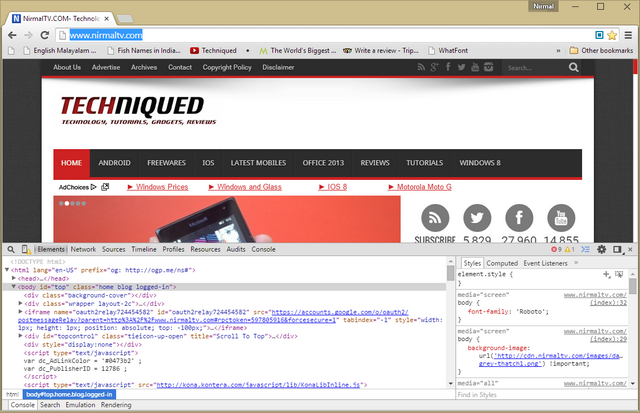
Task: Reload the page with the refresh icon
Action: tap(44, 35)
